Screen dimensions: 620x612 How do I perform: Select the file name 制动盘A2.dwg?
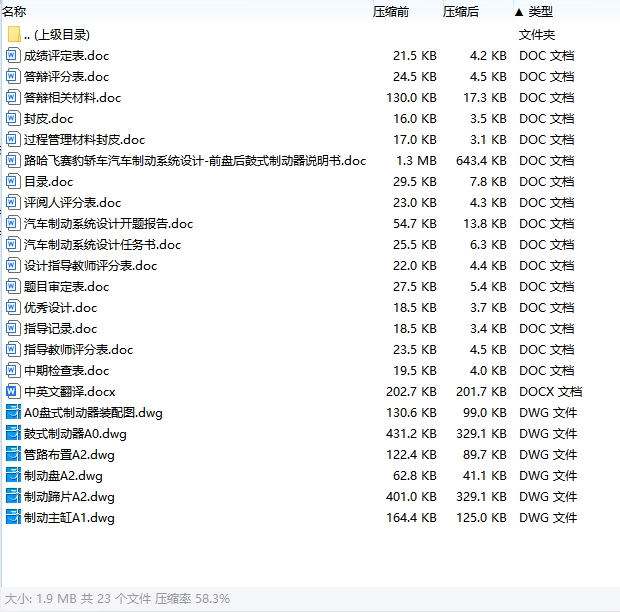(x=63, y=475)
